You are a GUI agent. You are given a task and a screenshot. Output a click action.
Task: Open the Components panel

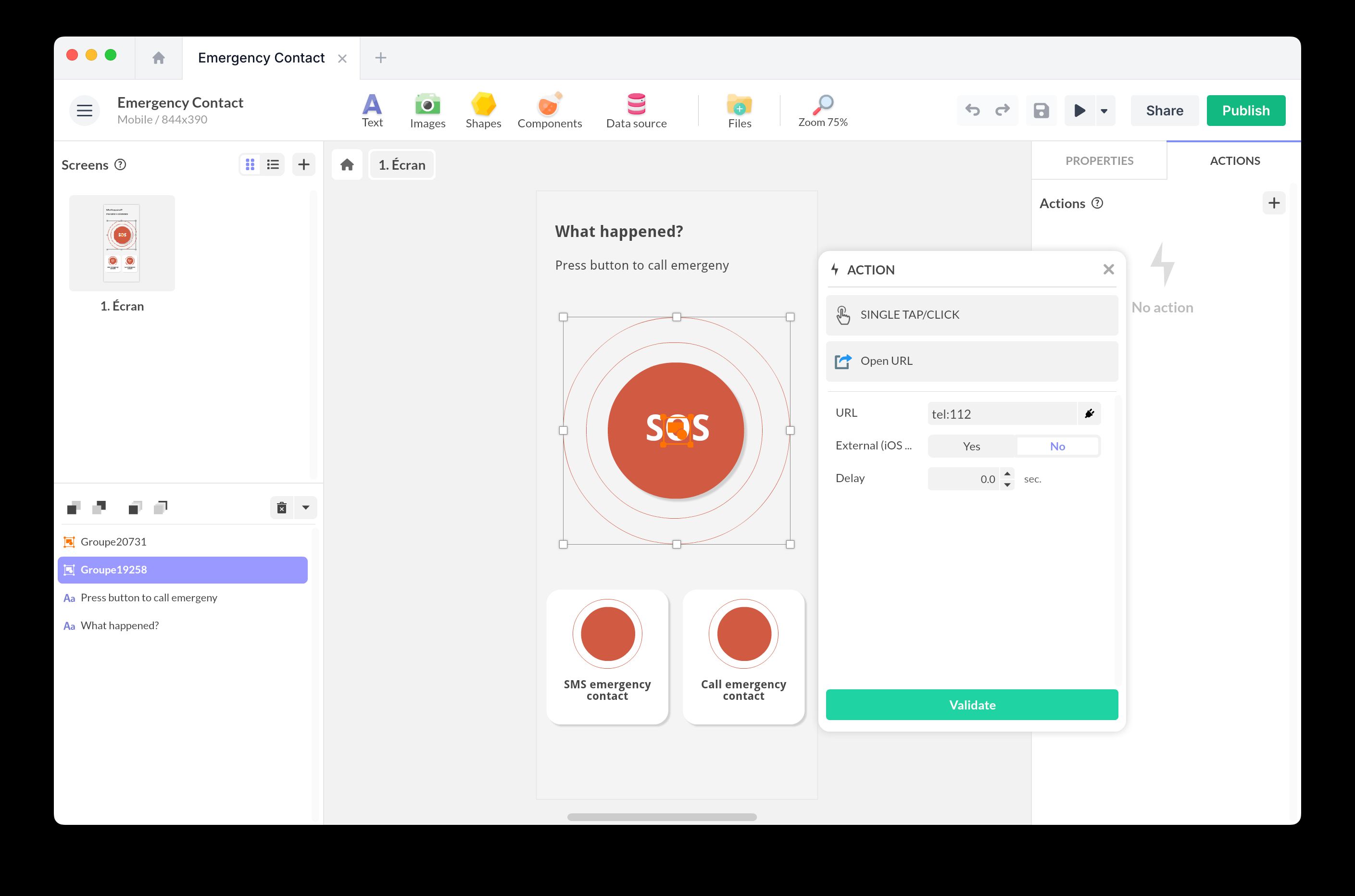point(549,110)
